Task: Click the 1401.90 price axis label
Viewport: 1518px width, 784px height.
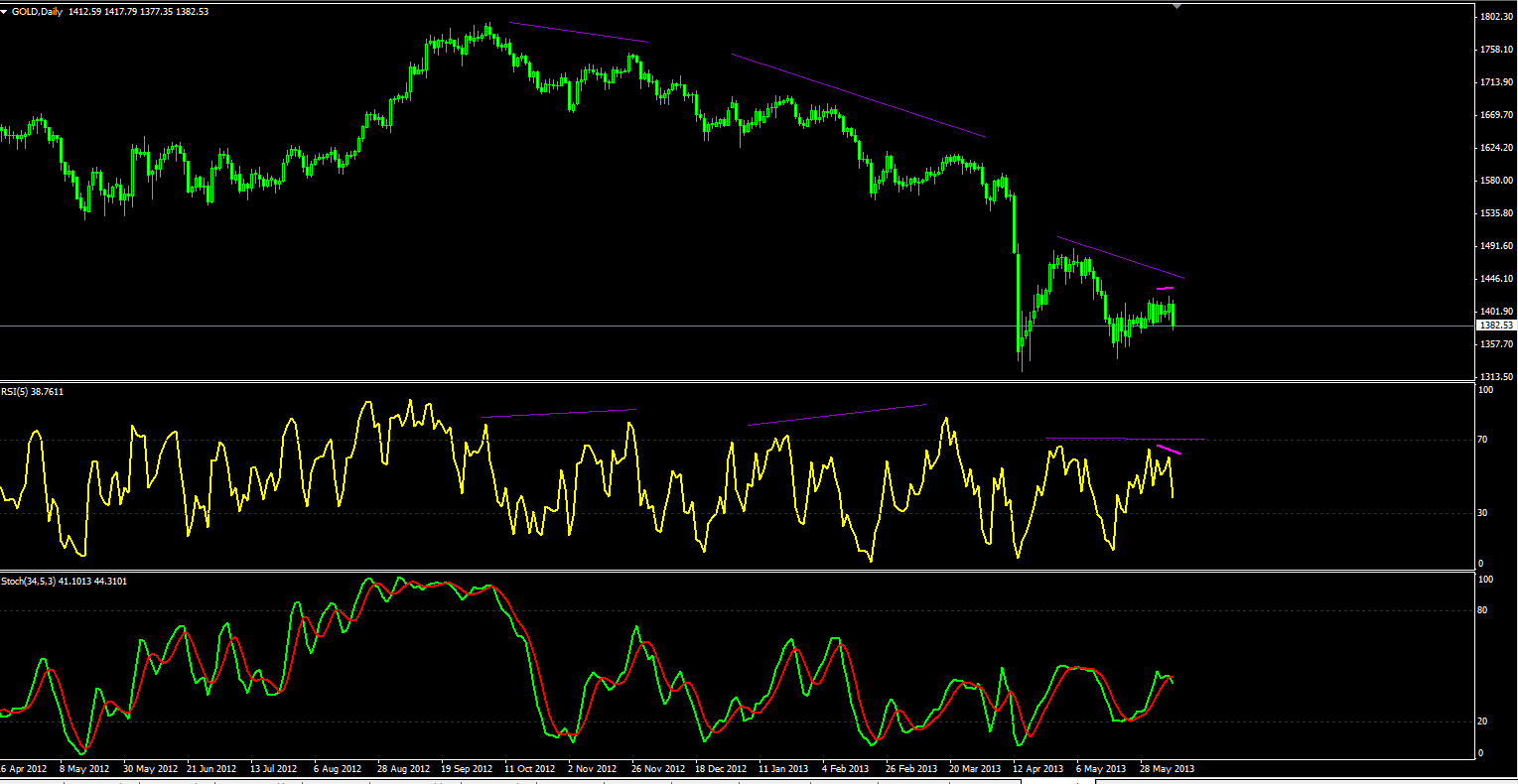Action: click(1495, 312)
